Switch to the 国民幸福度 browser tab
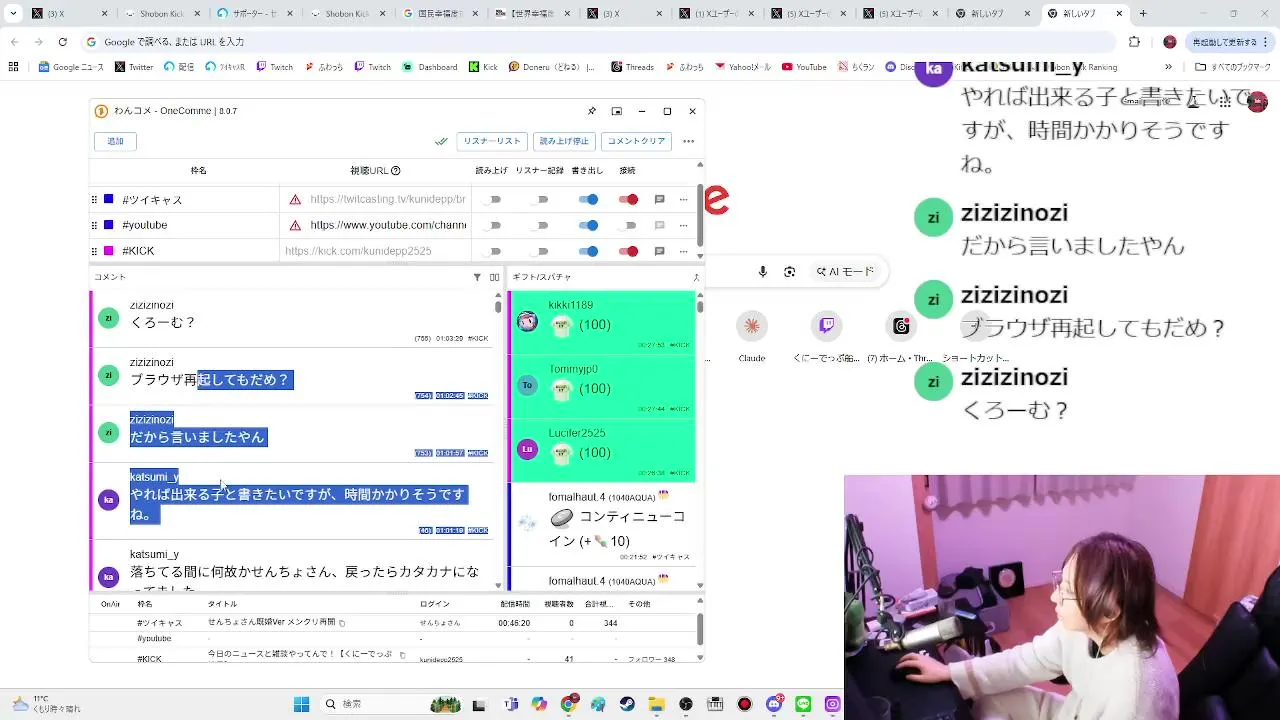This screenshot has width=1280, height=720. click(x=439, y=14)
